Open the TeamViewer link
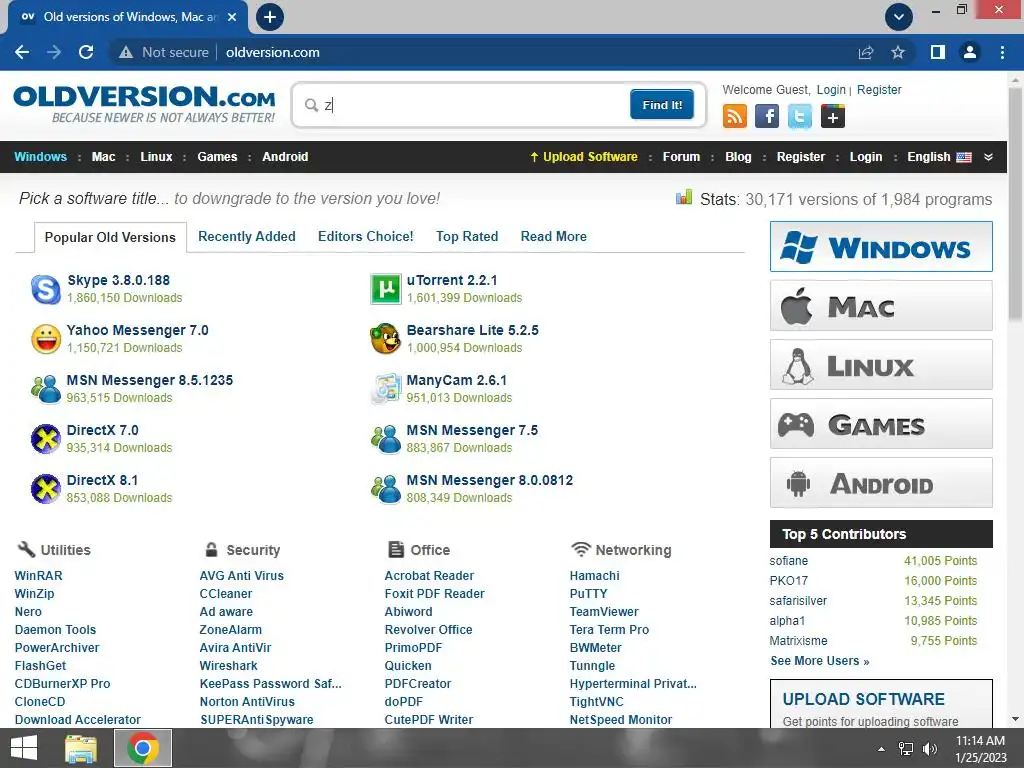 coord(604,612)
